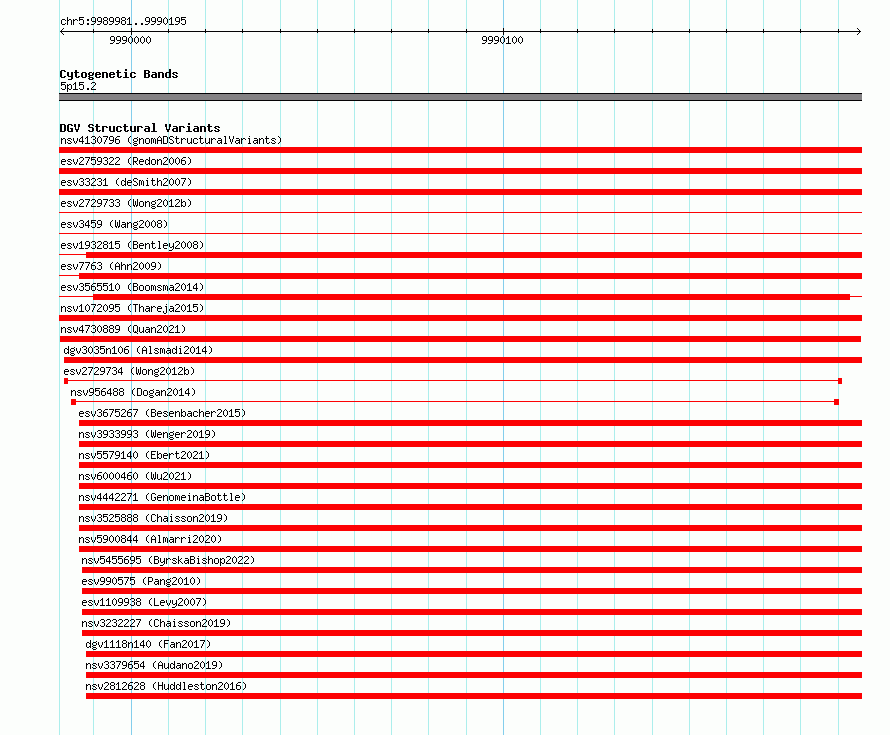Image resolution: width=890 pixels, height=735 pixels.
Task: Click the gray 5p15.2 cytogenetic band bar
Action: coord(460,97)
